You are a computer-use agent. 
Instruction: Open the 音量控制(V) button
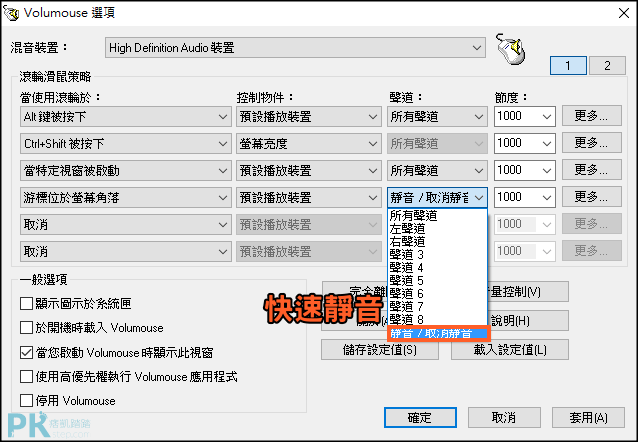(x=528, y=291)
